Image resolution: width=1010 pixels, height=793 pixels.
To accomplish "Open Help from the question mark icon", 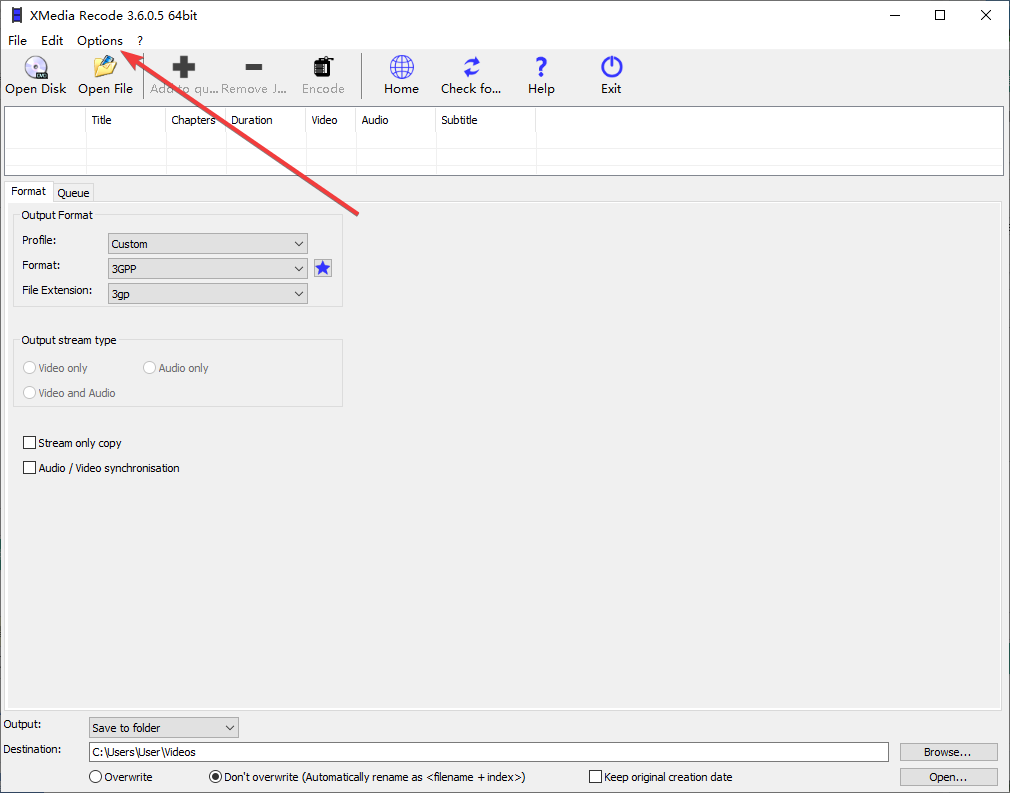I will pos(541,68).
